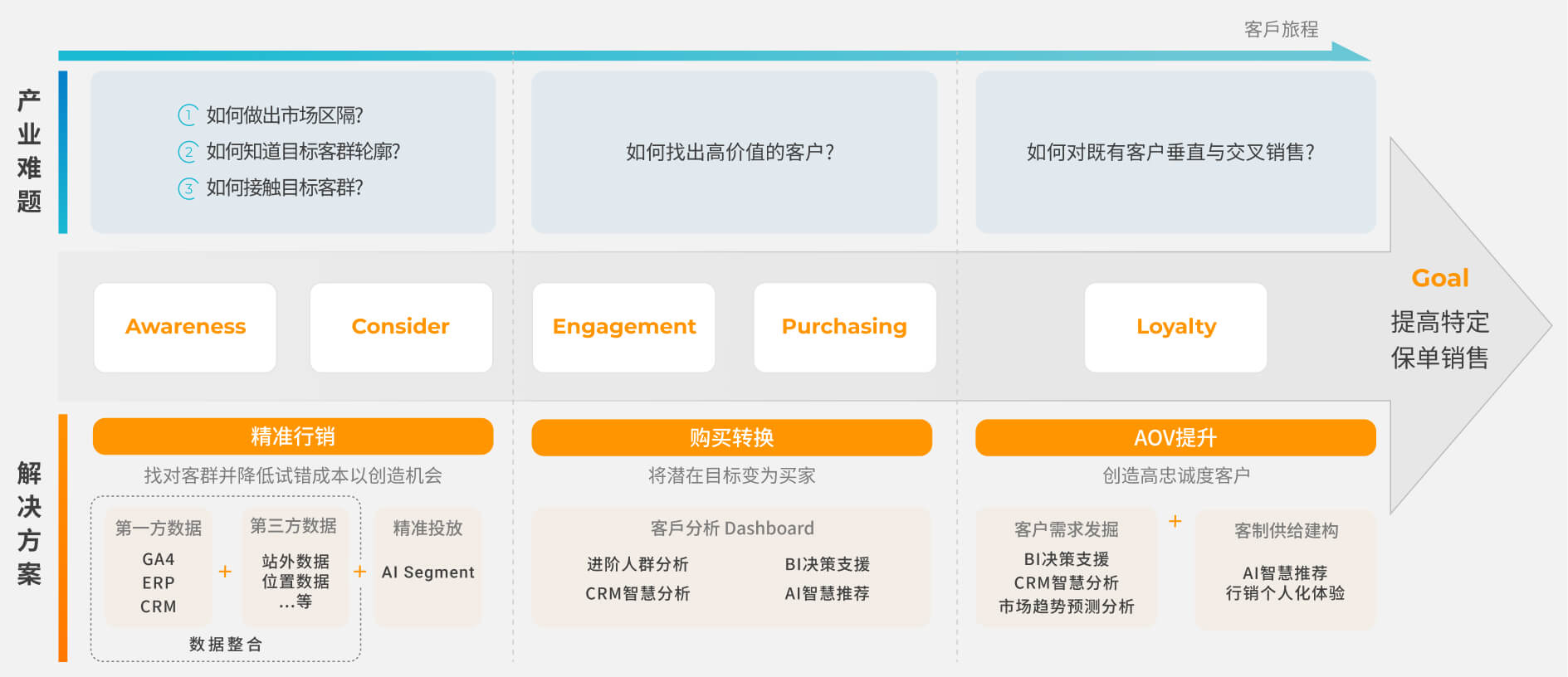Click the 解决方案 vertical label
The height and width of the screenshot is (677, 1568).
click(29, 524)
